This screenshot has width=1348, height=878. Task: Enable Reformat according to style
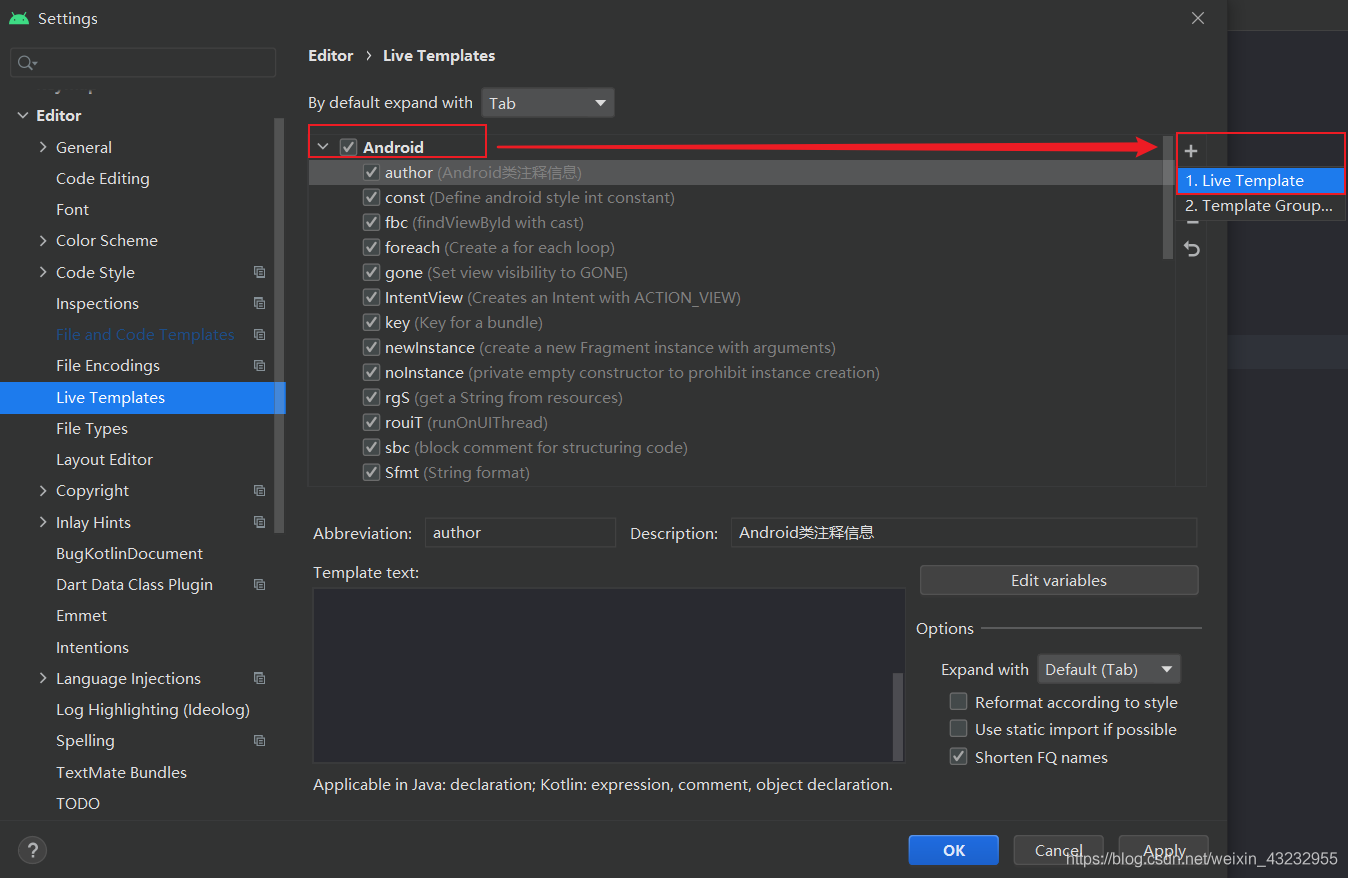pos(958,701)
